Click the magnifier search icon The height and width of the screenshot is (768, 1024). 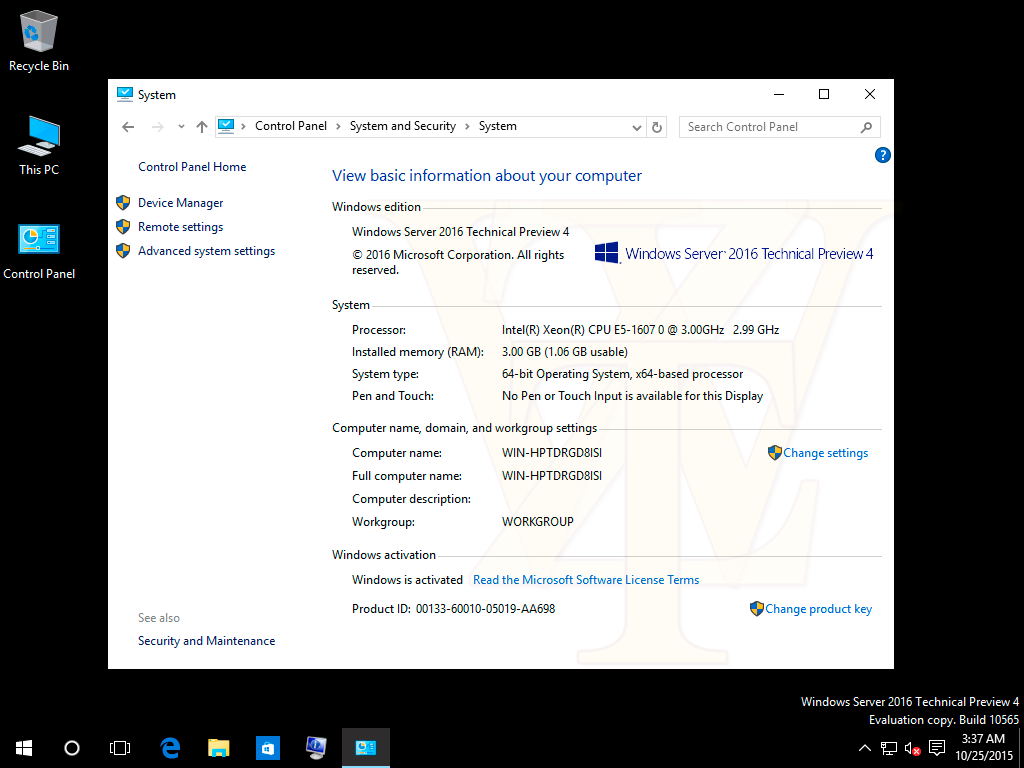(866, 127)
